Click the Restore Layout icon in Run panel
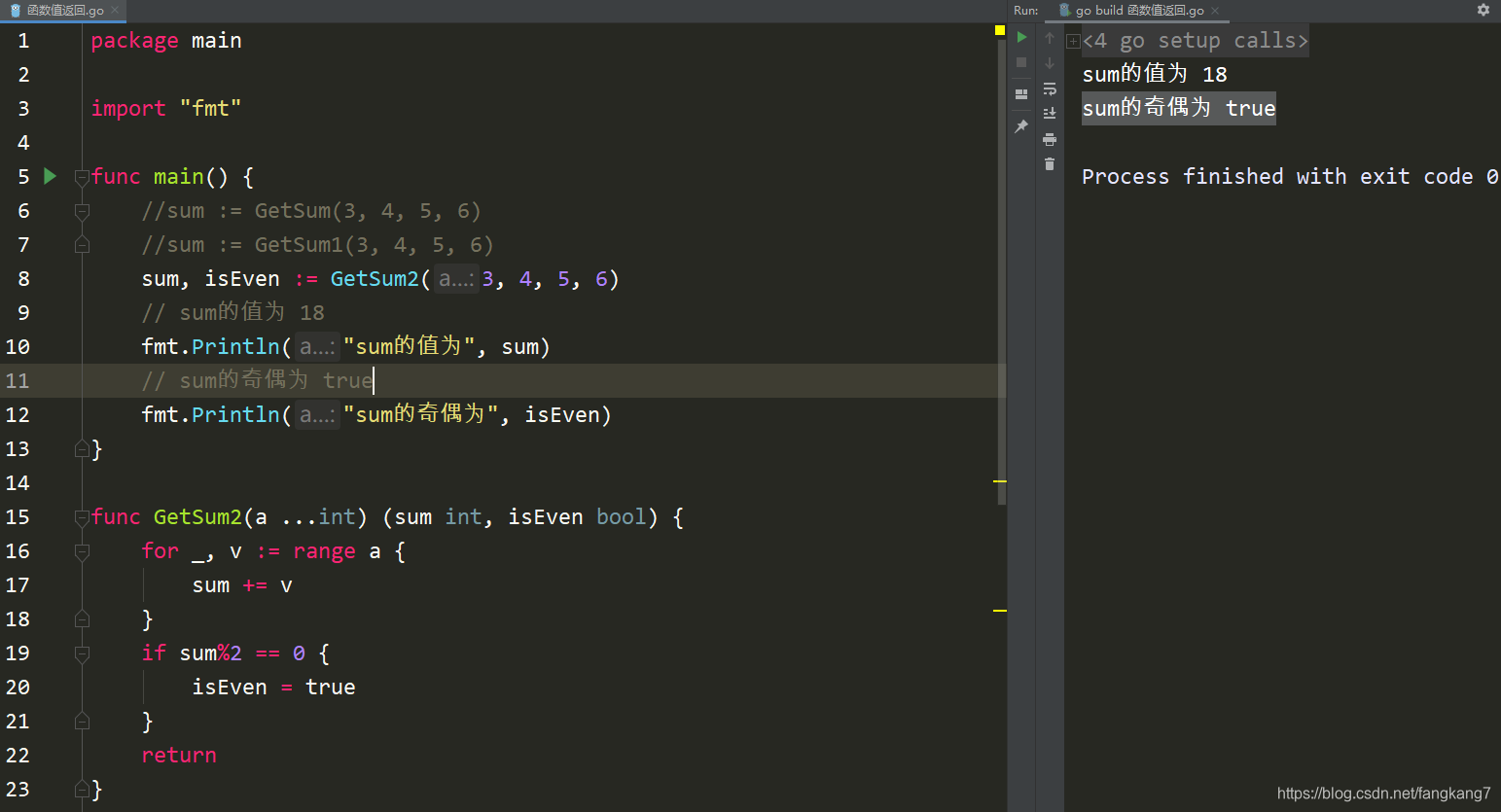Viewport: 1501px width, 812px height. pyautogui.click(x=1021, y=94)
